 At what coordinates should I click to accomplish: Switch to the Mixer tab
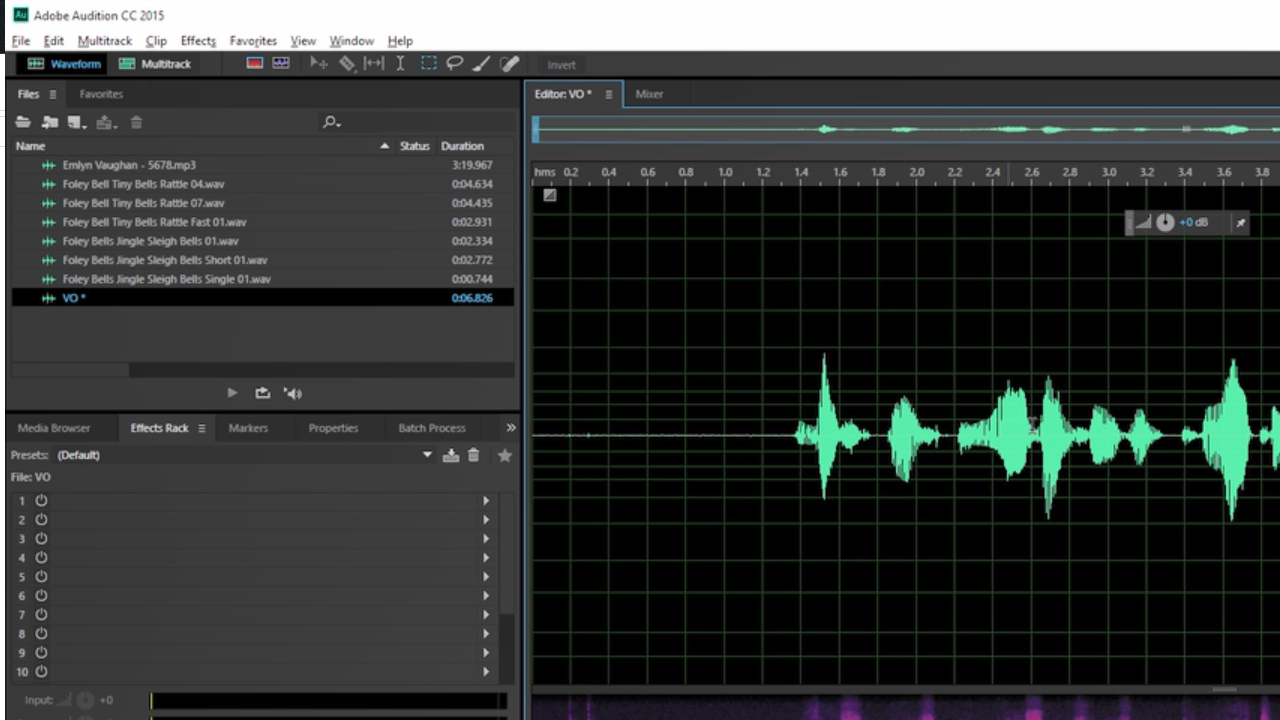tap(648, 93)
